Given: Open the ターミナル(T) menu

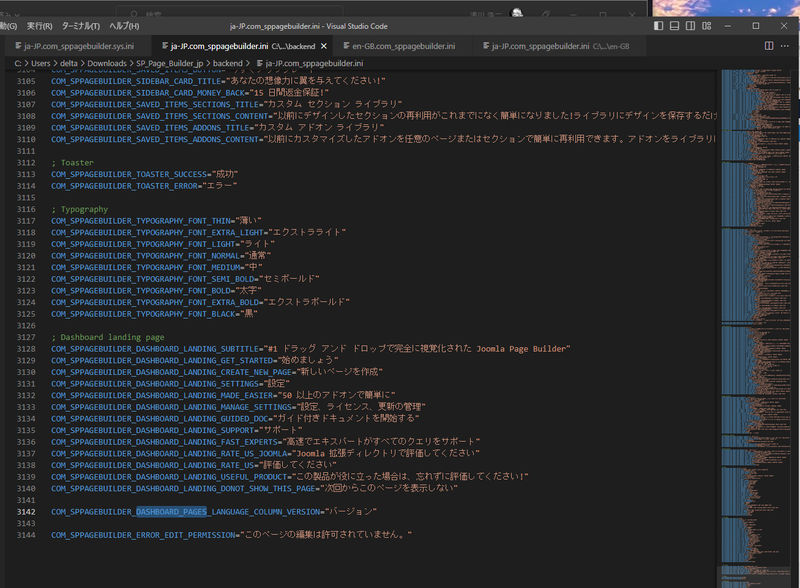Looking at the screenshot, I should pos(82,25).
